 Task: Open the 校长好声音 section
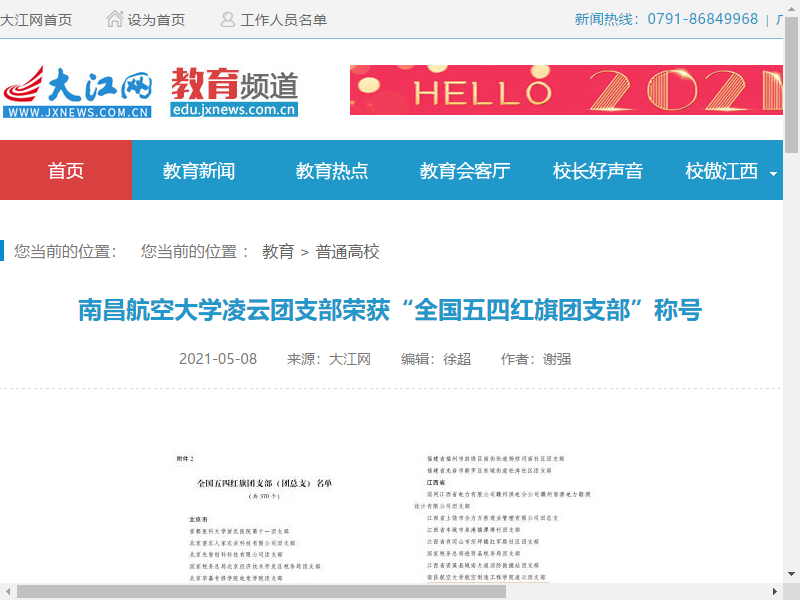pos(598,170)
